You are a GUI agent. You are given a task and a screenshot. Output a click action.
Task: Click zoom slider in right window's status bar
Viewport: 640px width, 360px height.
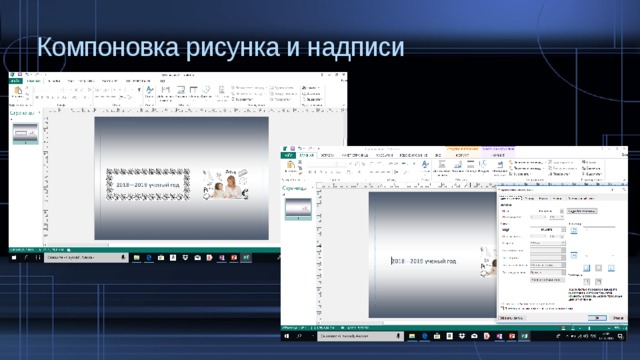589,328
